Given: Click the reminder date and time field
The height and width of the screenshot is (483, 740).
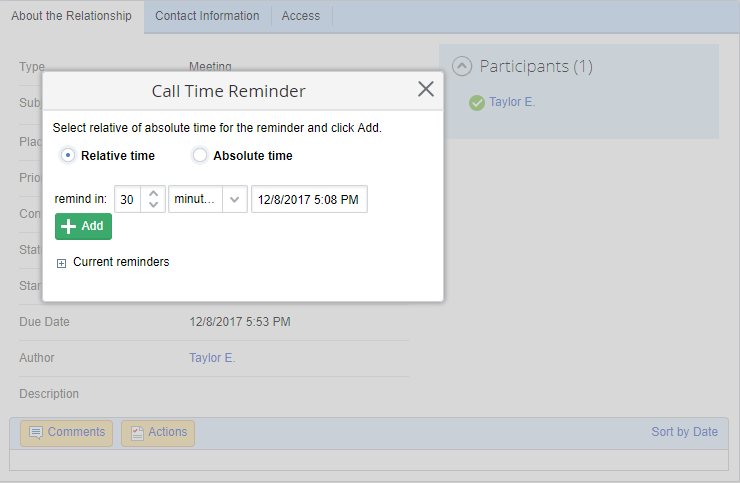Looking at the screenshot, I should coord(309,199).
